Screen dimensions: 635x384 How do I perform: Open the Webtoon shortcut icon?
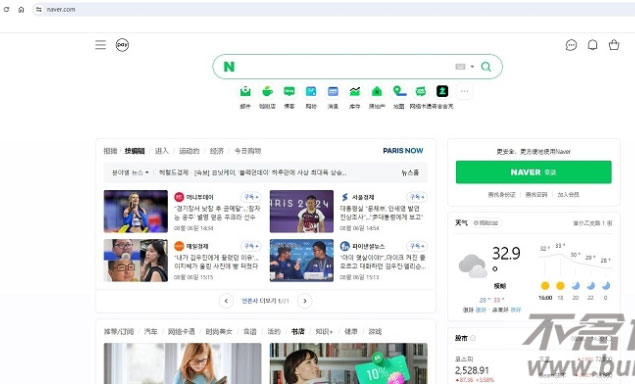pos(421,92)
